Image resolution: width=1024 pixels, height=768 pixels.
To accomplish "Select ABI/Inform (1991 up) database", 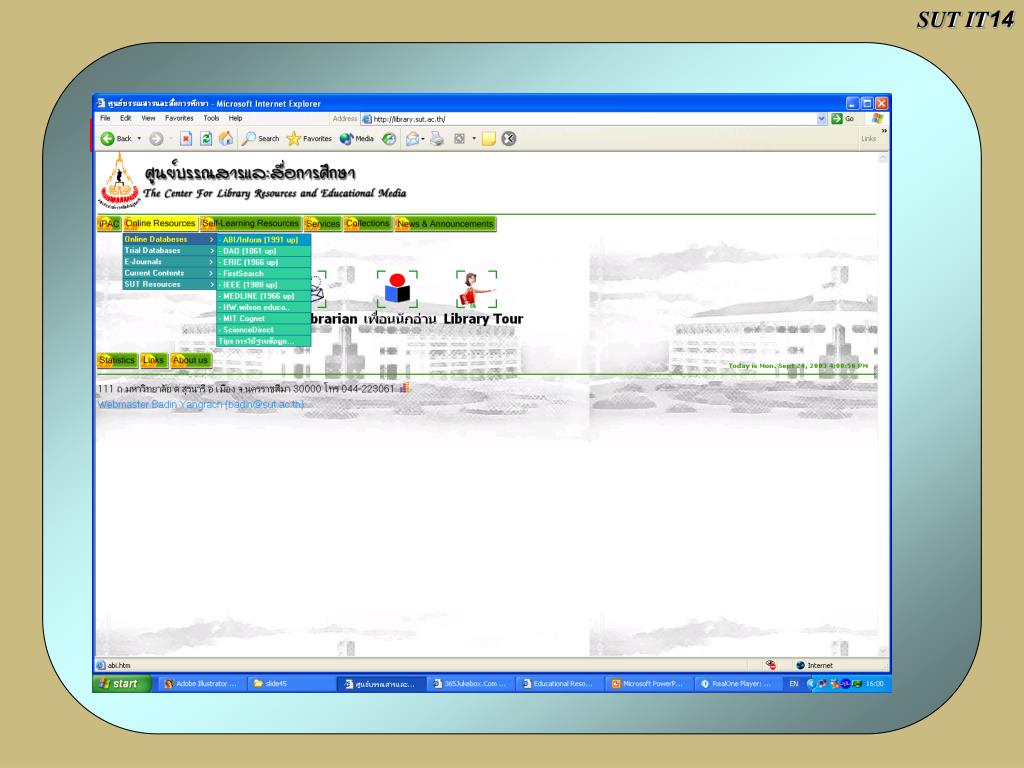I will 264,240.
